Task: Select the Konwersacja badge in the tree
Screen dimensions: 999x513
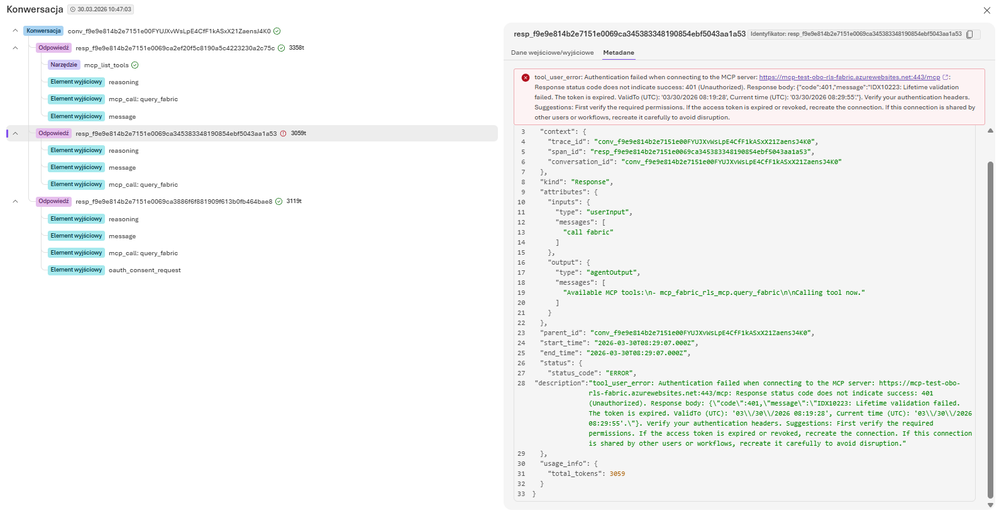Action: (x=44, y=31)
